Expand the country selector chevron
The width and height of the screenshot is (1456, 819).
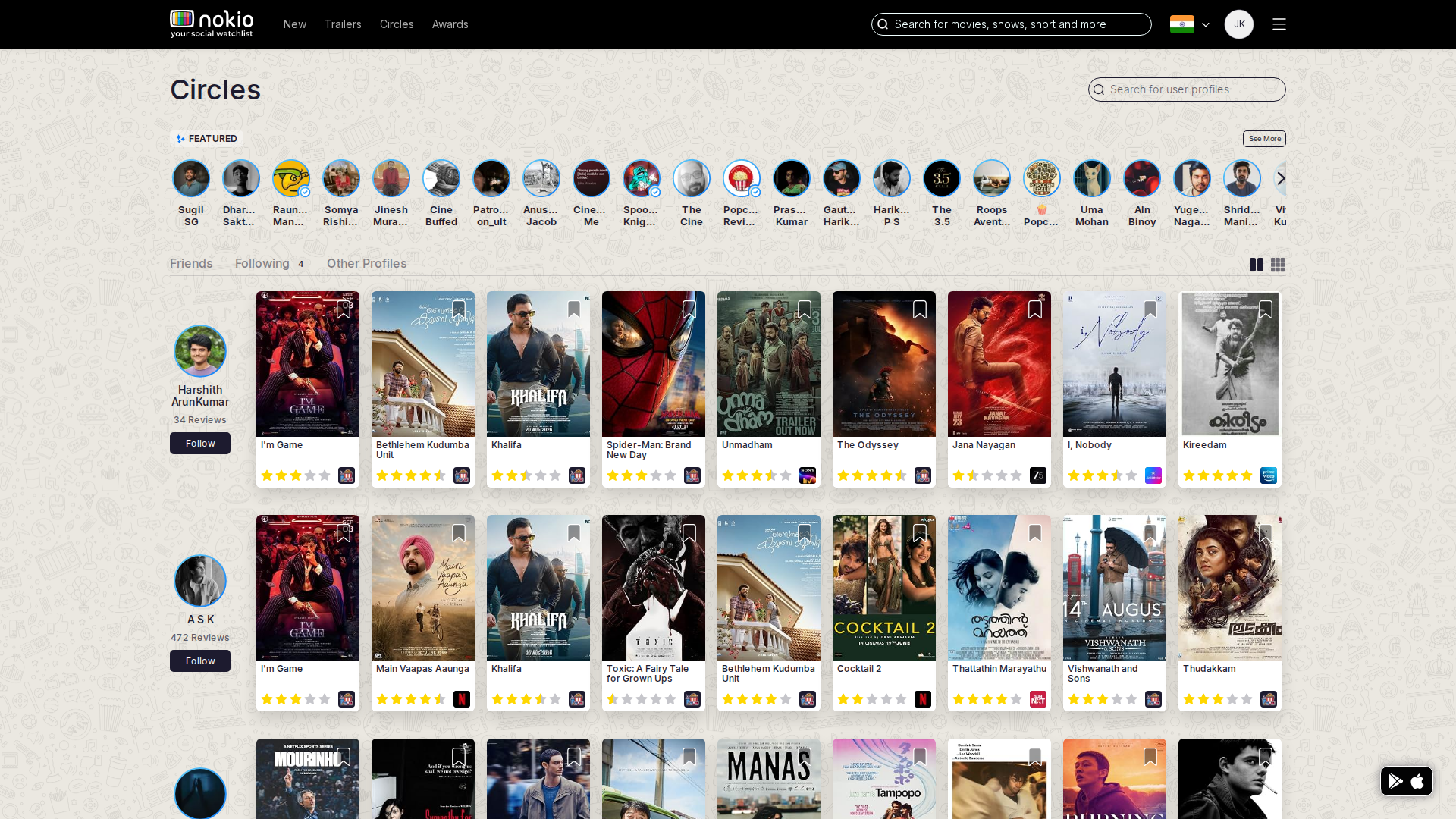(1206, 24)
